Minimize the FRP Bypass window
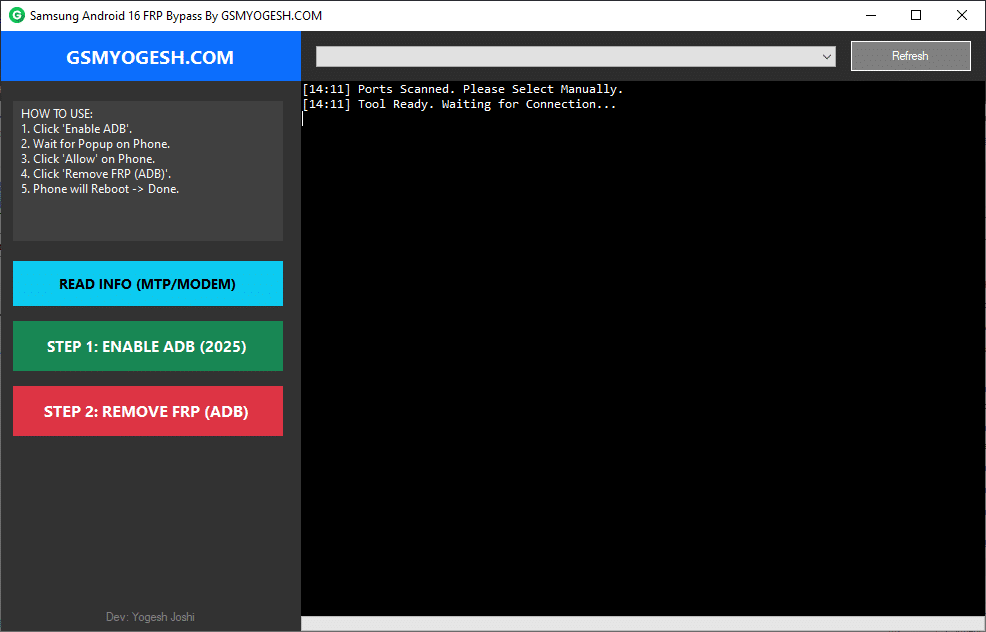The height and width of the screenshot is (632, 986). [x=872, y=15]
